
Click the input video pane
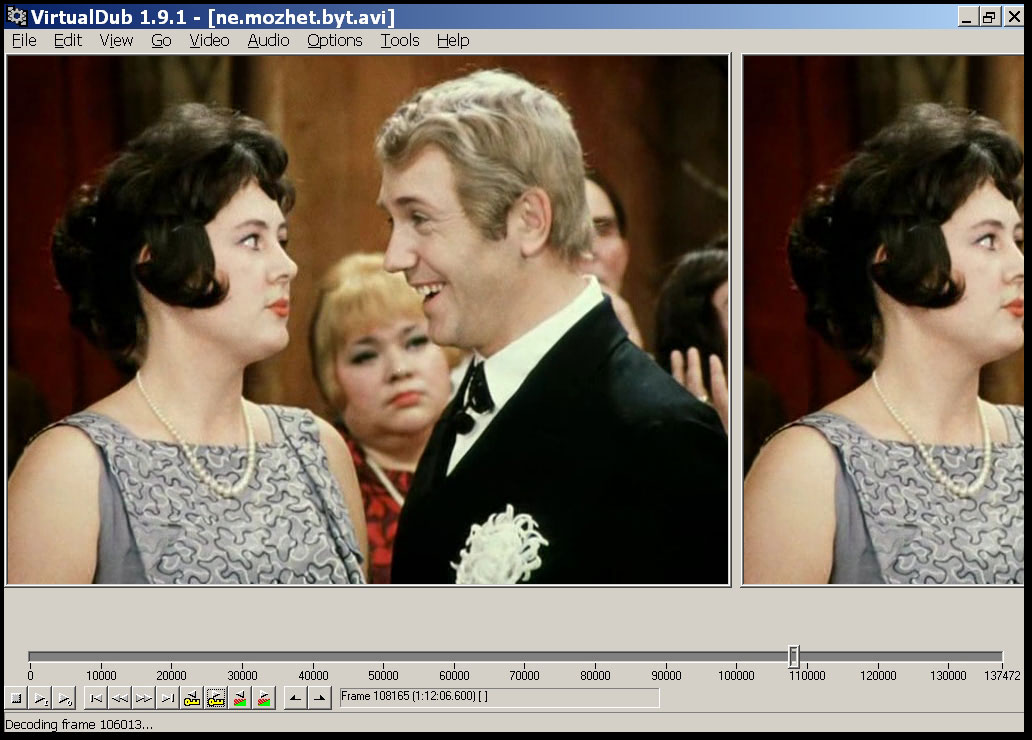click(x=368, y=319)
